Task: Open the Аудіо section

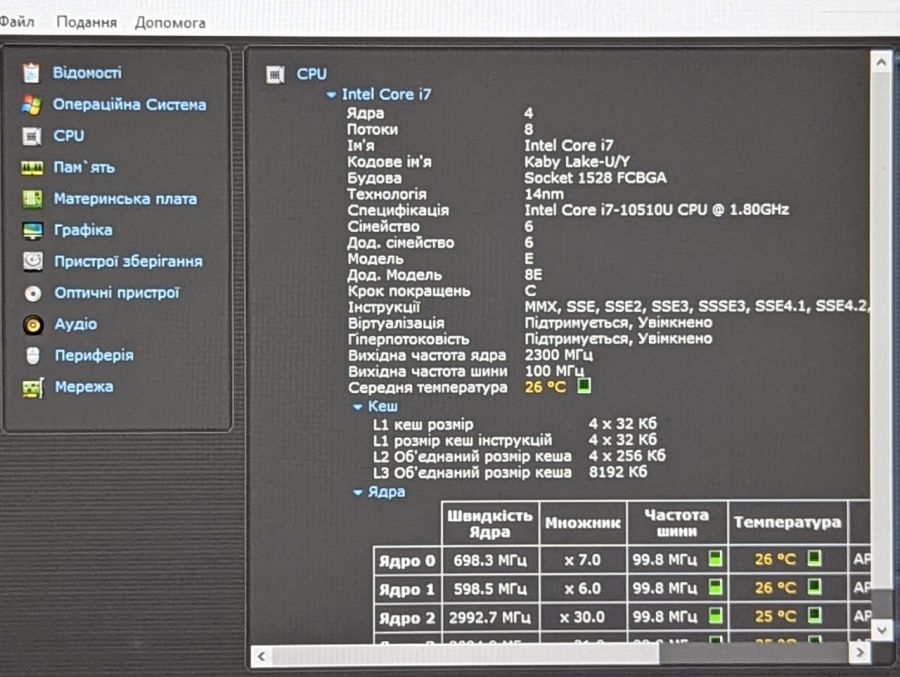Action: point(76,324)
